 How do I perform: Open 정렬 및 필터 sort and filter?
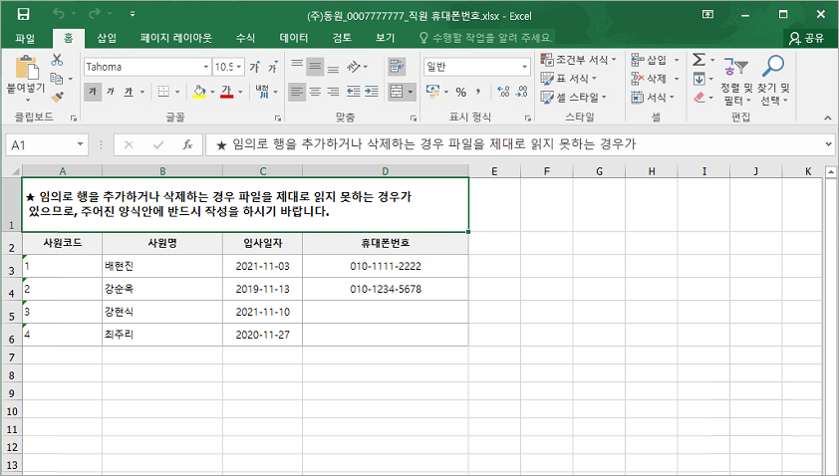(736, 80)
